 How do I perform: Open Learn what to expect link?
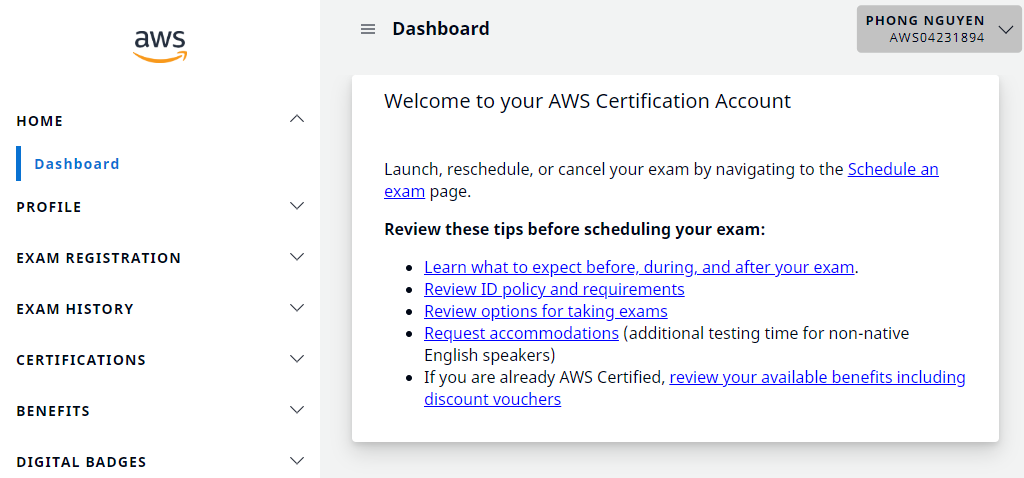pyautogui.click(x=639, y=267)
